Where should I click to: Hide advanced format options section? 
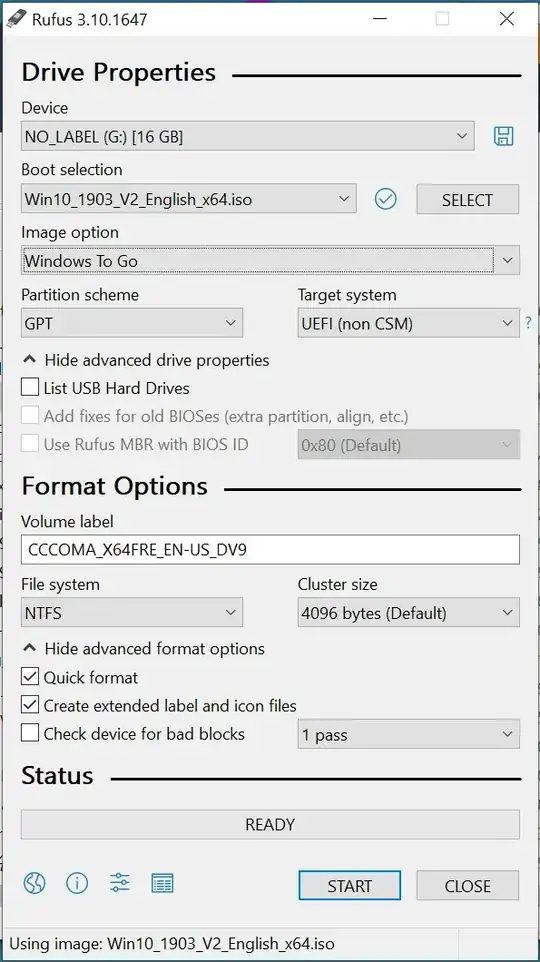pos(144,648)
